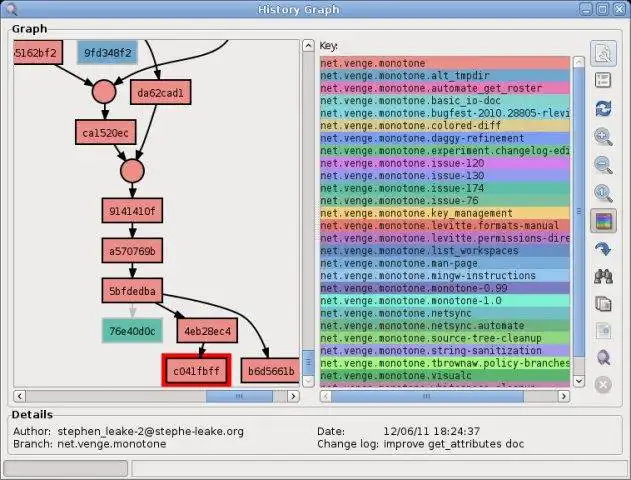
Task: Zoom out of the graph
Action: pyautogui.click(x=603, y=165)
